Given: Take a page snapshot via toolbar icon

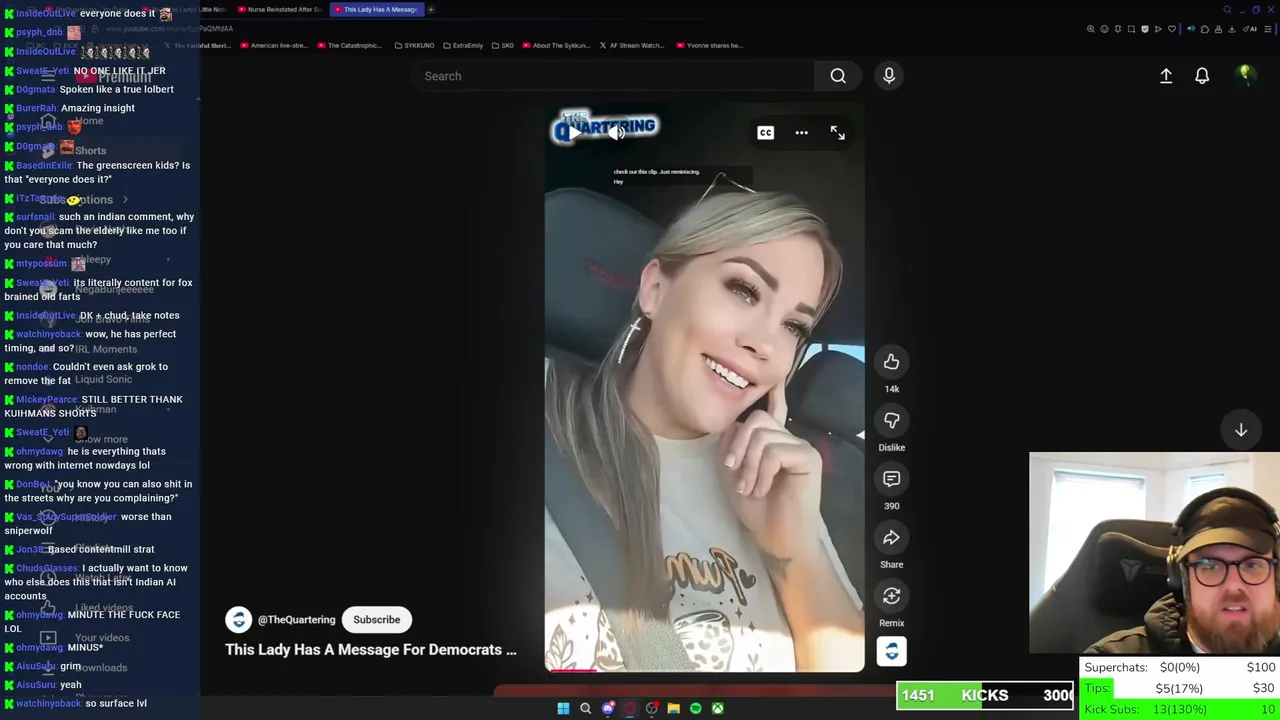Looking at the screenshot, I should coord(1131,29).
